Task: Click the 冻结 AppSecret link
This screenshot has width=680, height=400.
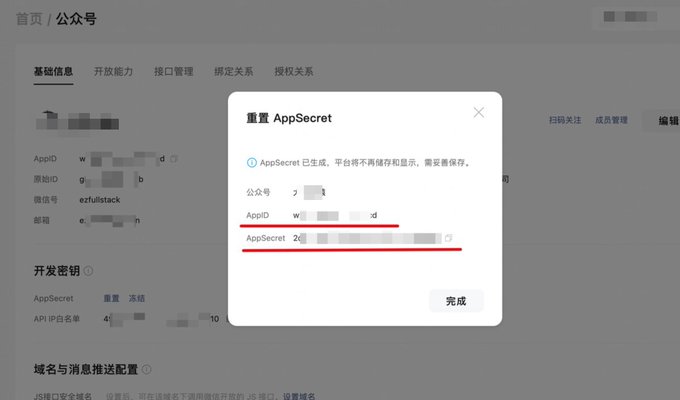Action: (x=137, y=298)
